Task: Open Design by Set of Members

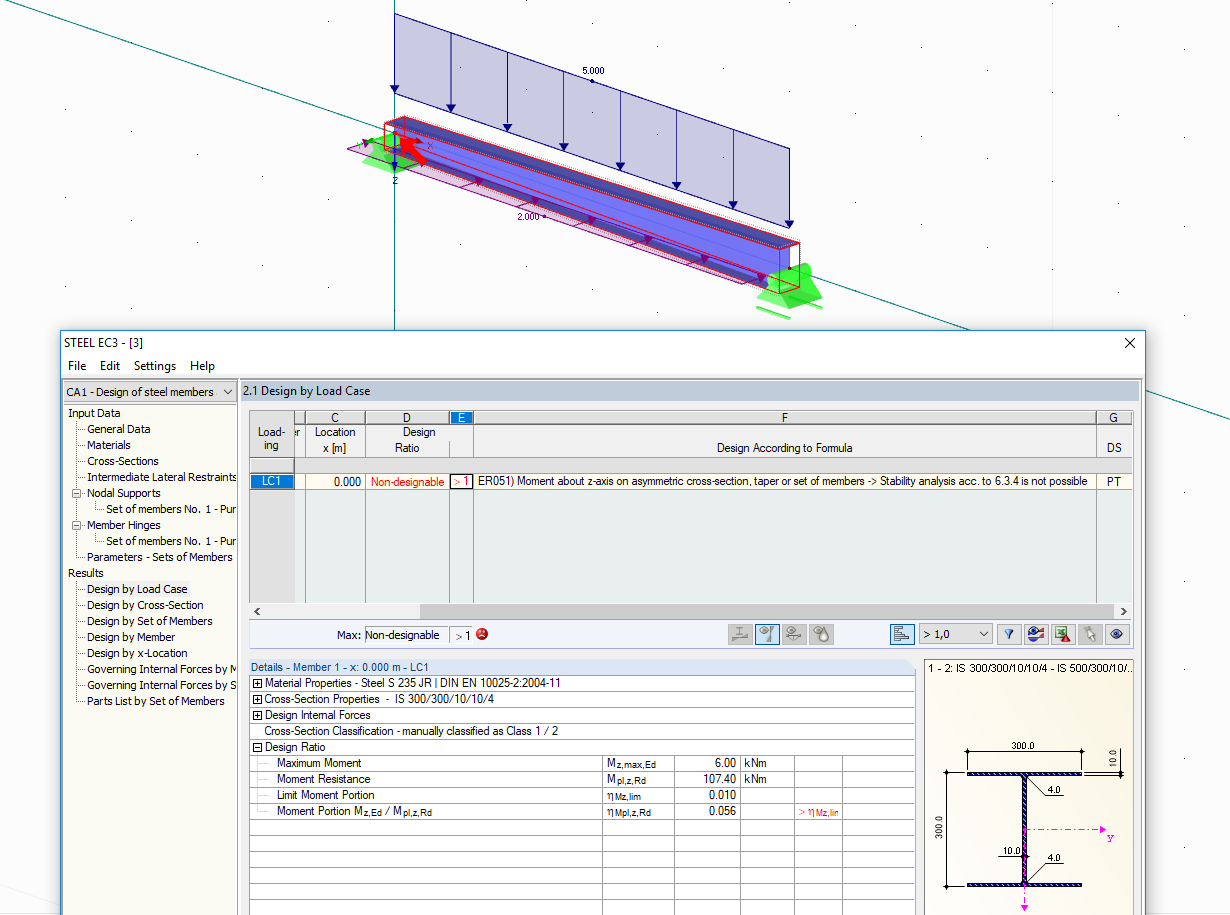Action: tap(150, 621)
